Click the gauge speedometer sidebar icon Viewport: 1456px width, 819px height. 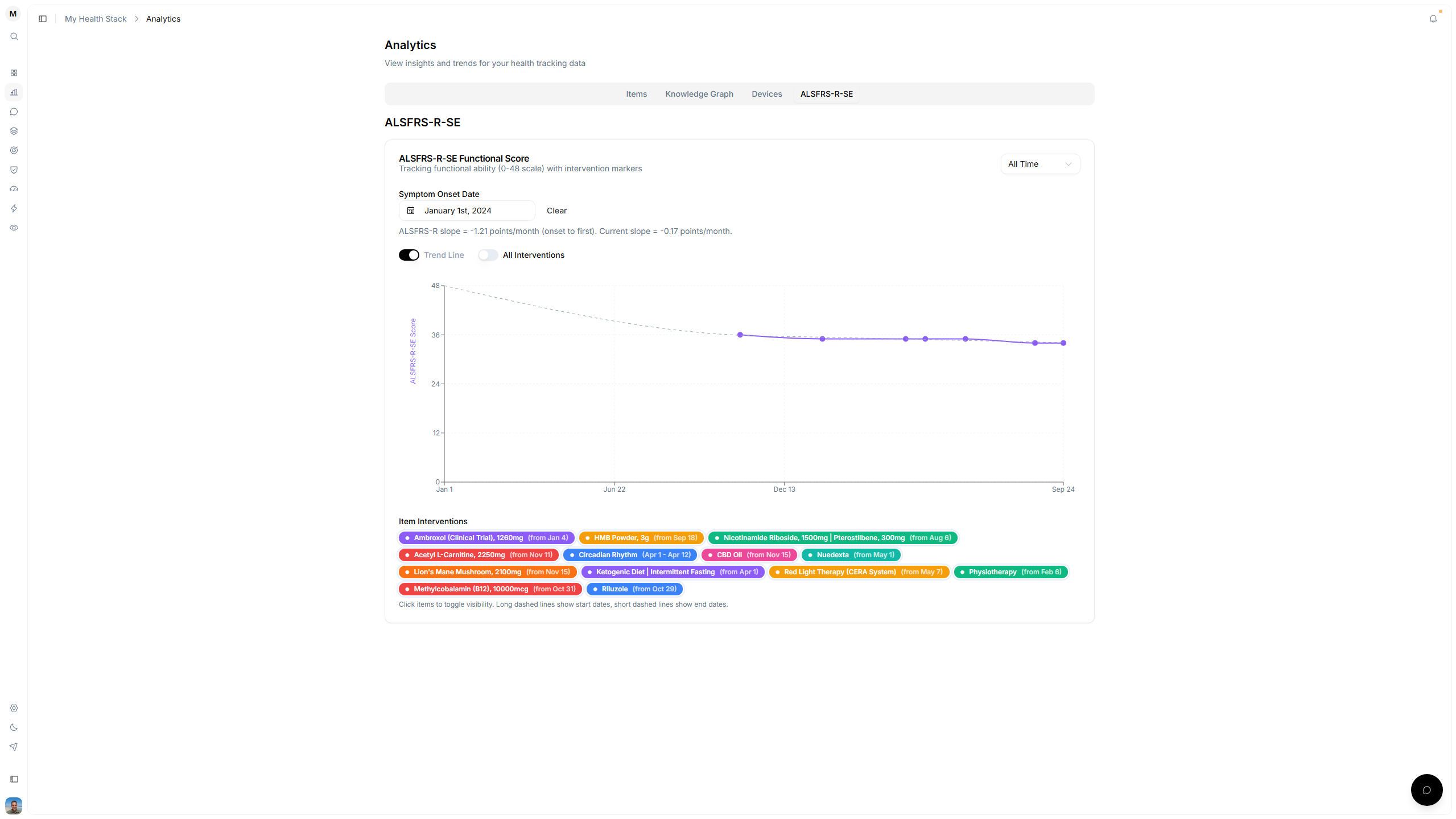coord(14,189)
